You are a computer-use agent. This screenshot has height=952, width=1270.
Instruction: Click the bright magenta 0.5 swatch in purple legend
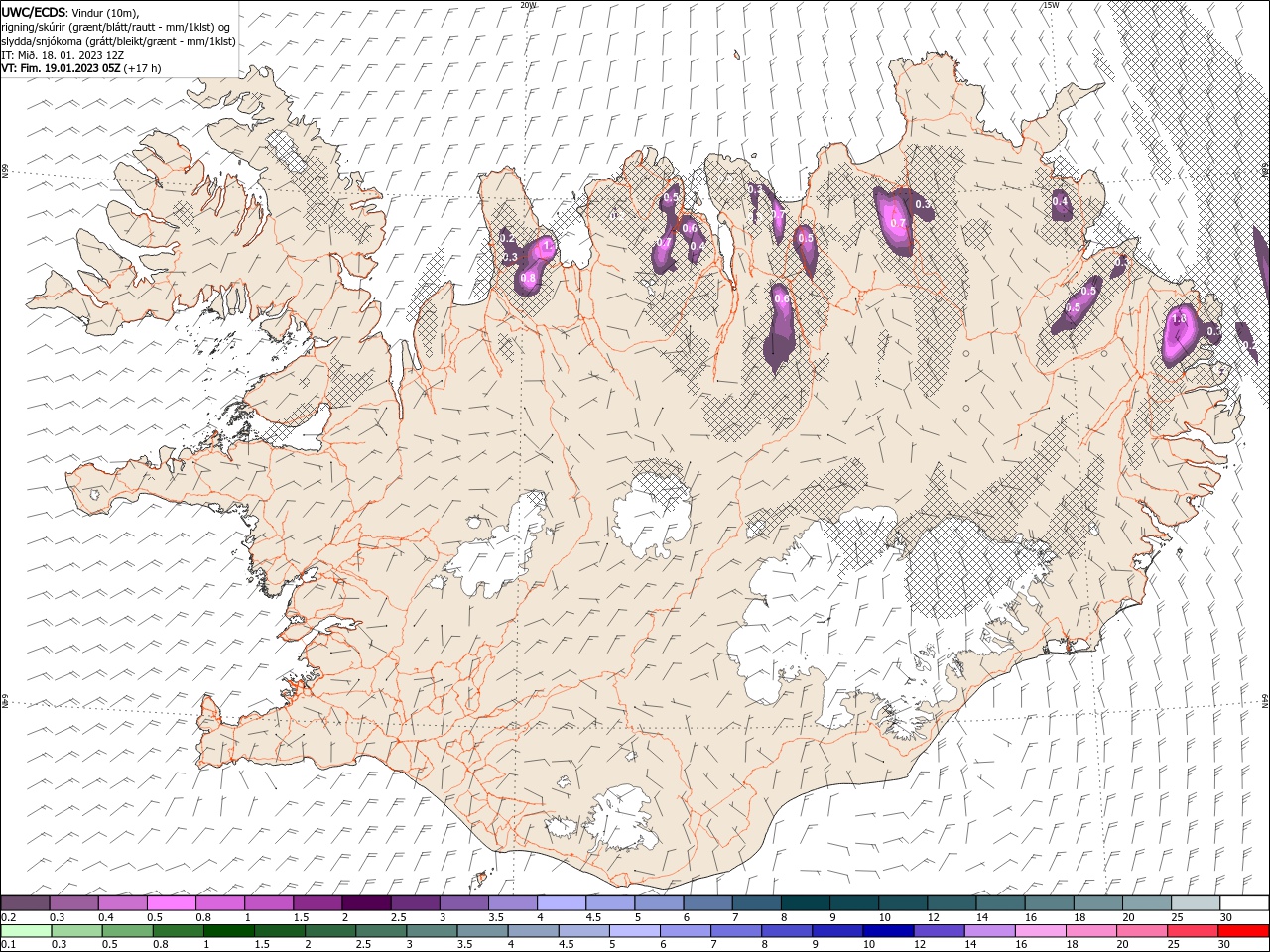tap(171, 903)
